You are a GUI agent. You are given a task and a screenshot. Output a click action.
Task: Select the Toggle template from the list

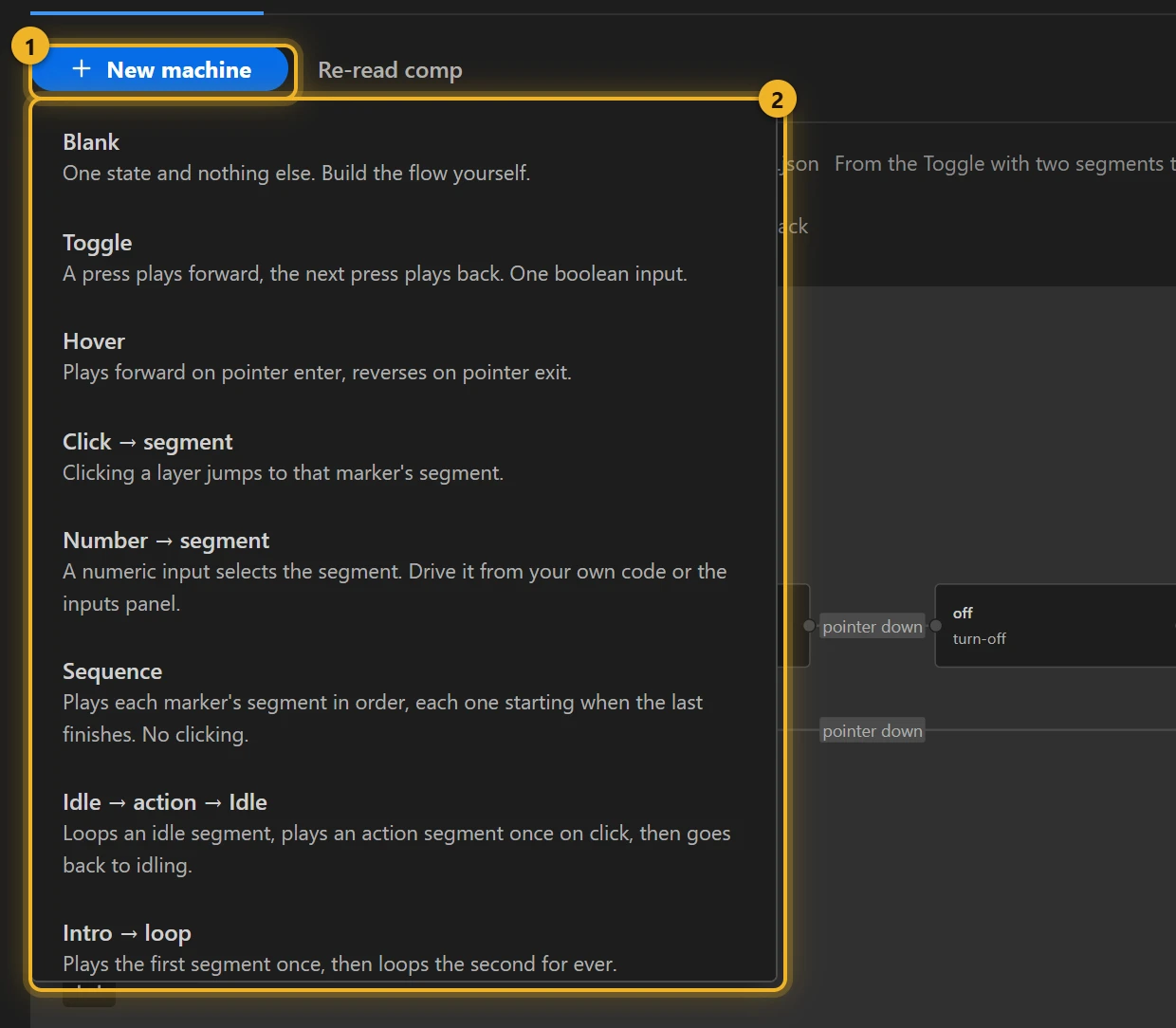pos(404,258)
